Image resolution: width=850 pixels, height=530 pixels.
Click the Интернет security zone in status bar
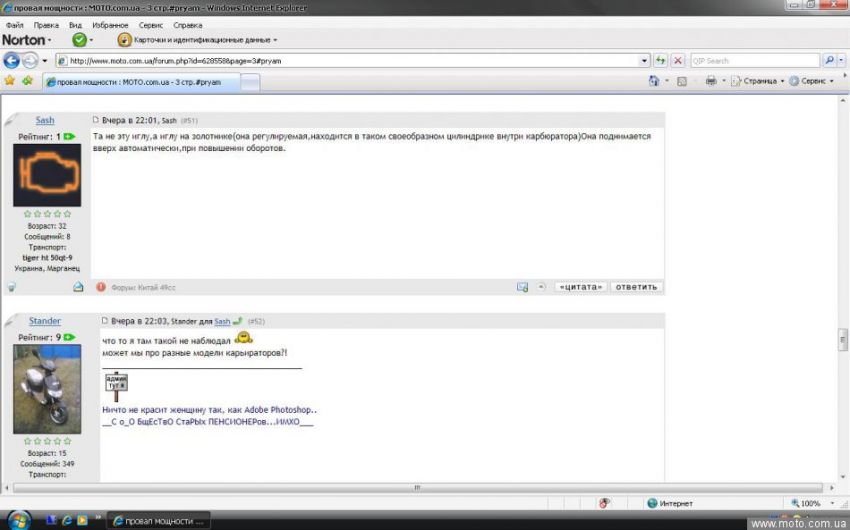pyautogui.click(x=670, y=503)
